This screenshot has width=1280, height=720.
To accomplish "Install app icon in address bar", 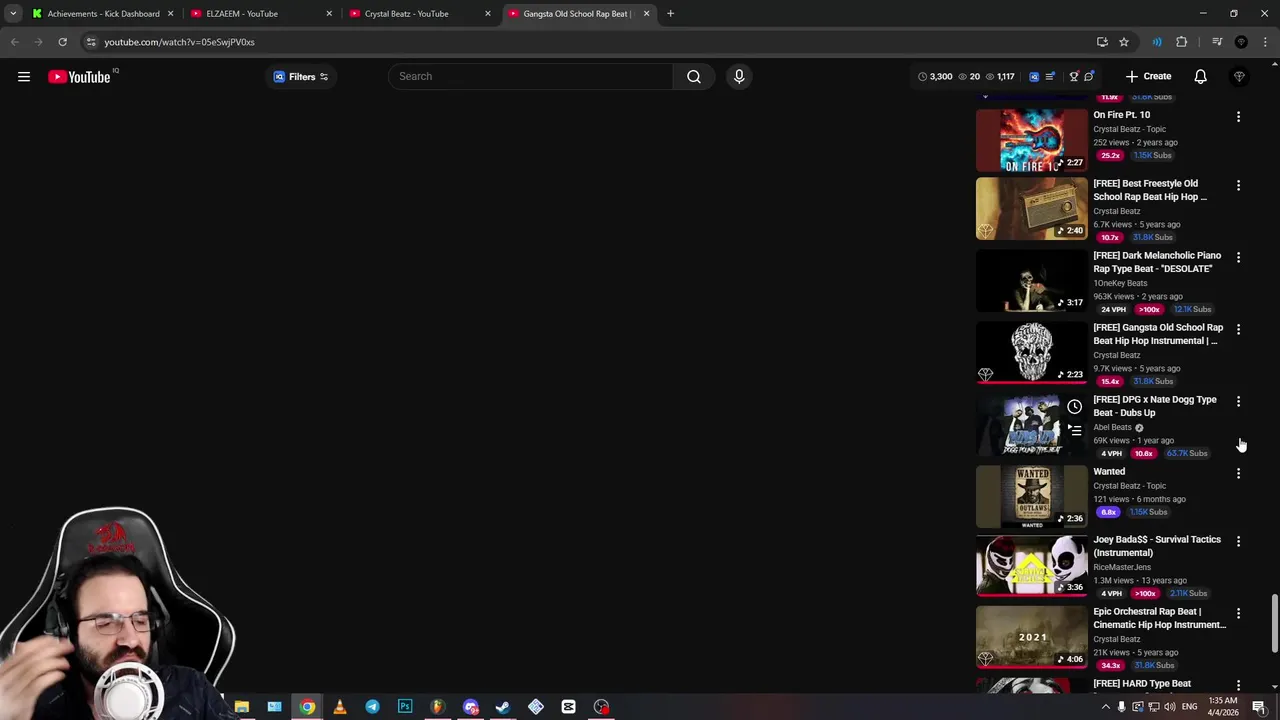I will point(1102,42).
